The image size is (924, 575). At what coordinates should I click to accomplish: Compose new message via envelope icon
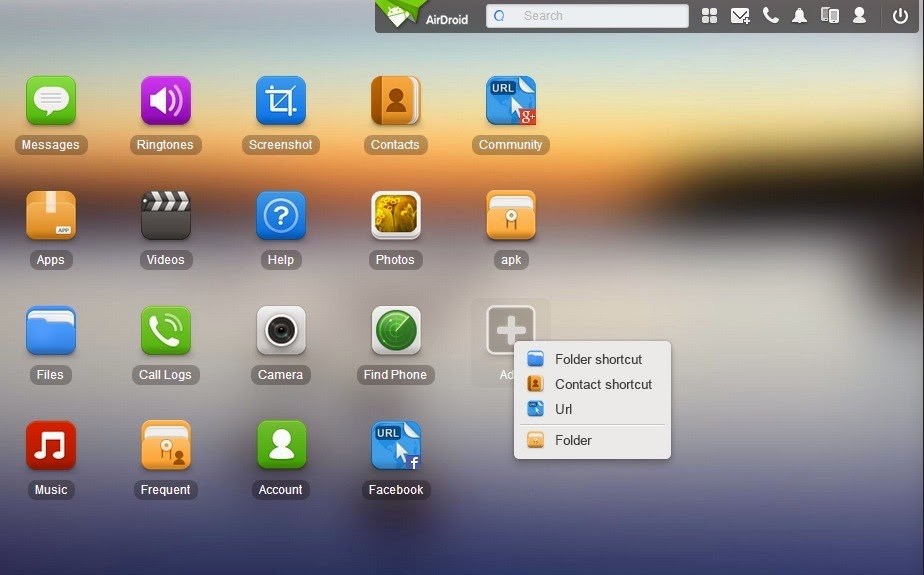pyautogui.click(x=740, y=16)
